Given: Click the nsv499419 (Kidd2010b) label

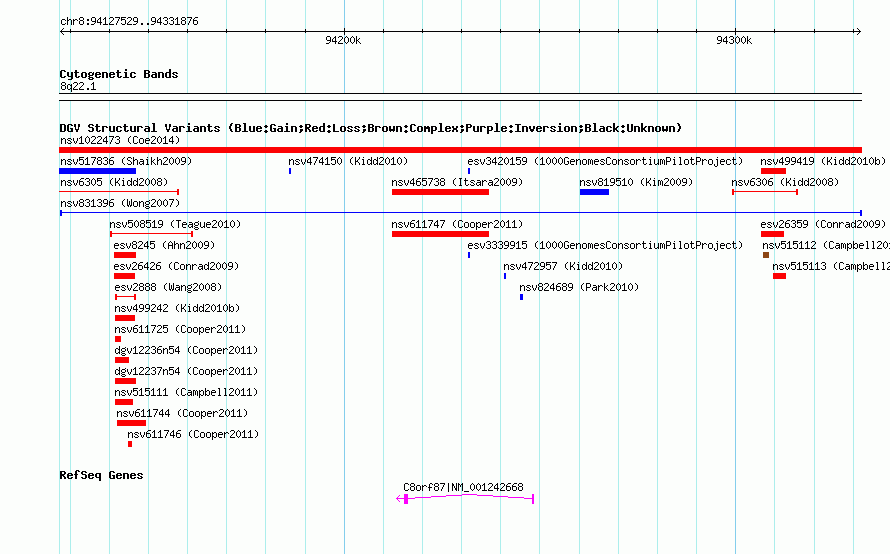Looking at the screenshot, I should point(823,161).
